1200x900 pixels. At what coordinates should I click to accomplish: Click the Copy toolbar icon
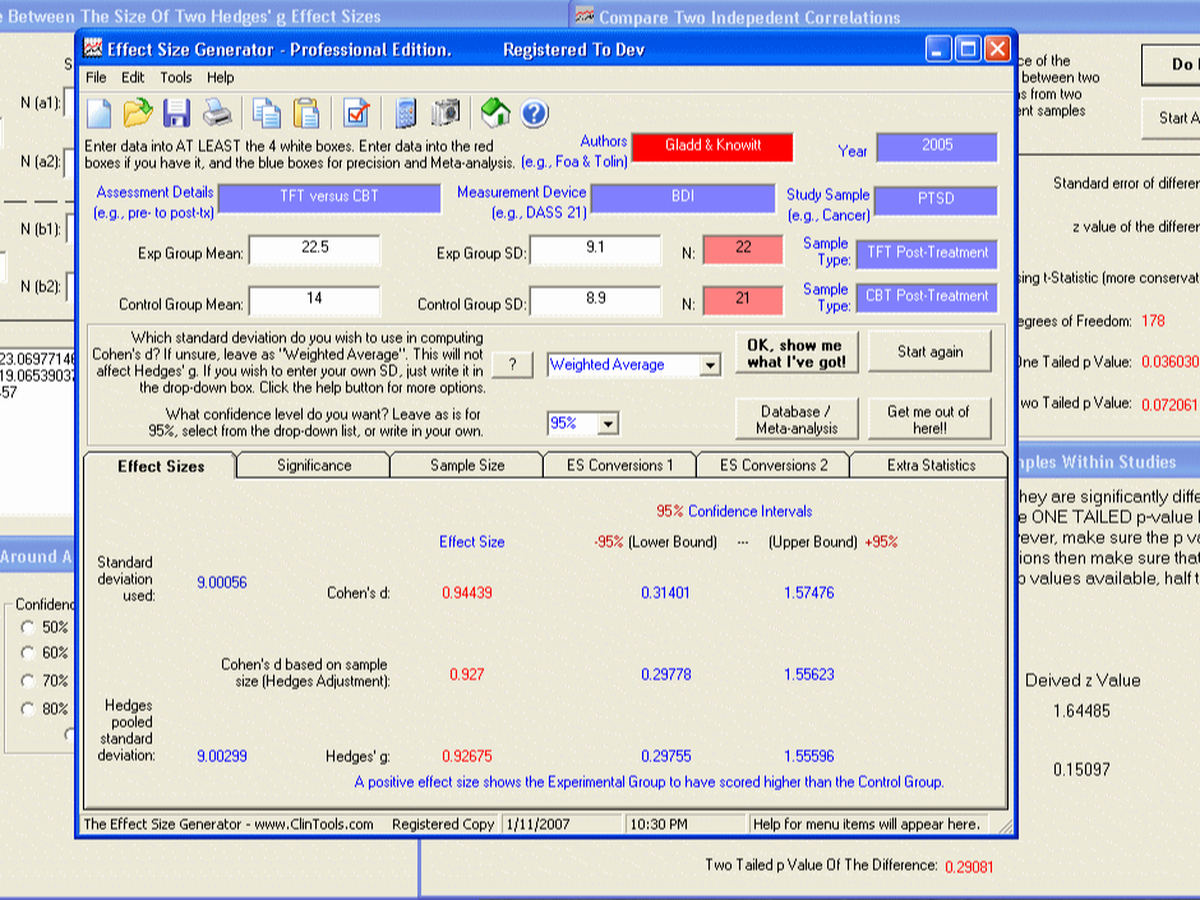[266, 113]
